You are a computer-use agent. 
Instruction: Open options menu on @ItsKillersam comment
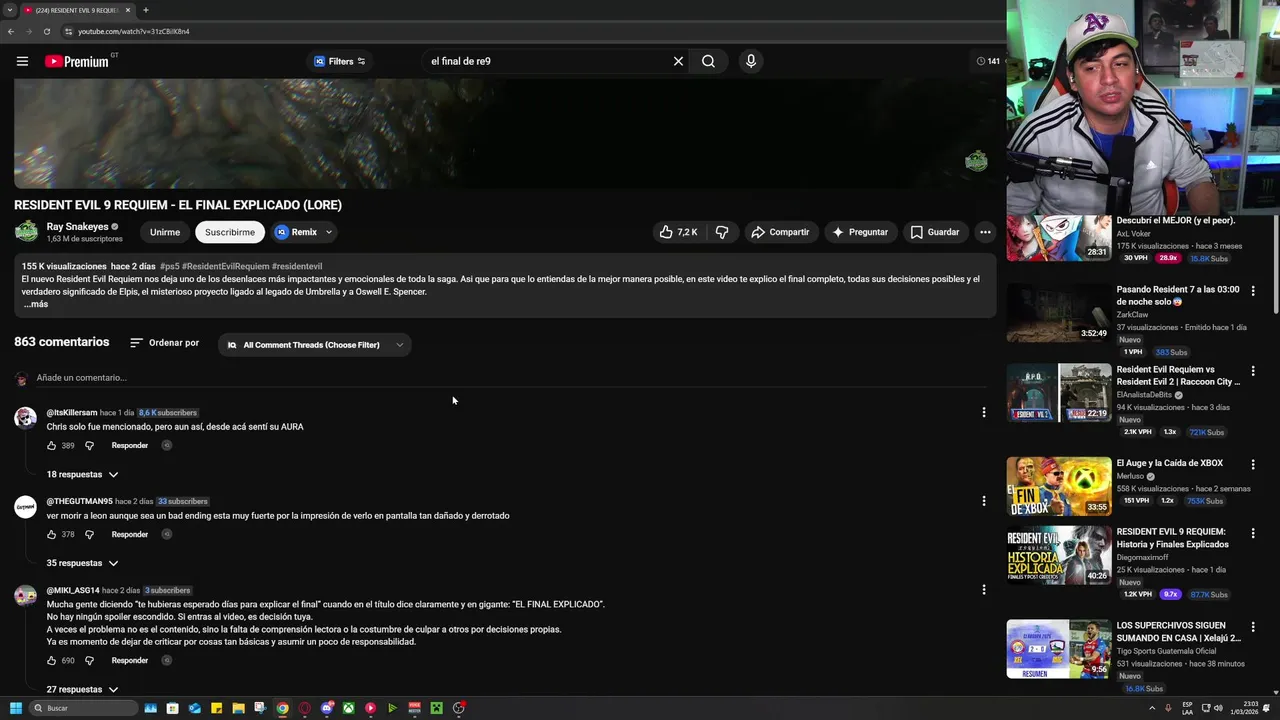tap(984, 412)
